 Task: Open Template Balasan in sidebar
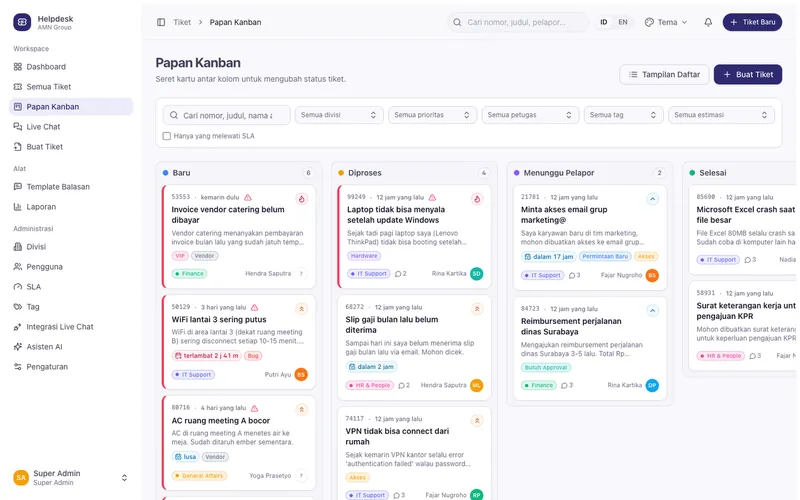click(x=71, y=187)
